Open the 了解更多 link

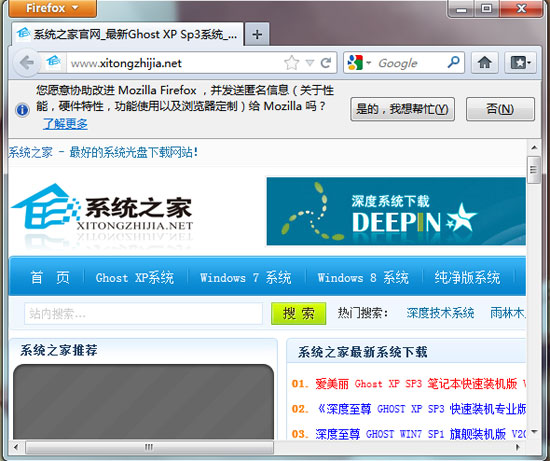65,123
